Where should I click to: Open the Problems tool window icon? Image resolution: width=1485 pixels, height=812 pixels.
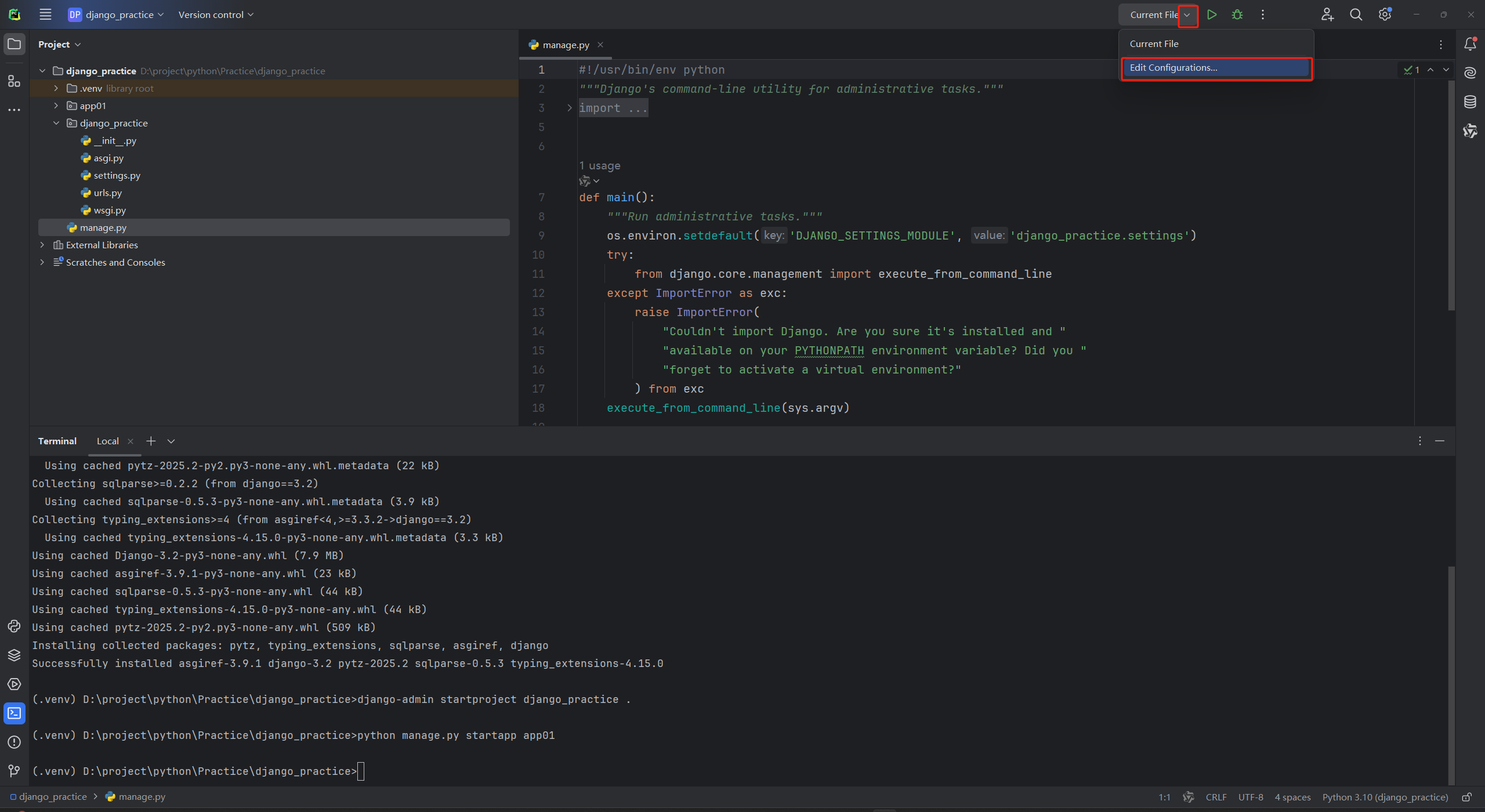click(14, 742)
